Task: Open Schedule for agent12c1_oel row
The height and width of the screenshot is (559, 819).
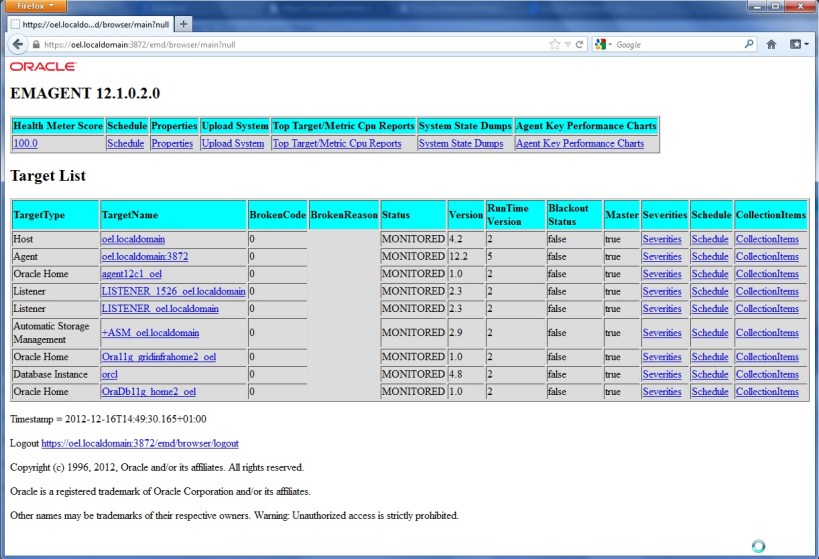Action: click(710, 274)
